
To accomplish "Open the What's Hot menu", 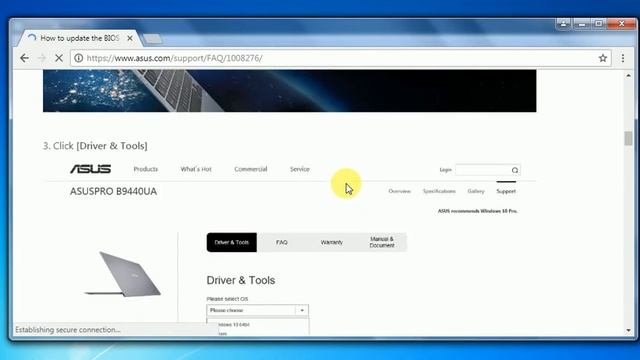I will click(x=196, y=169).
